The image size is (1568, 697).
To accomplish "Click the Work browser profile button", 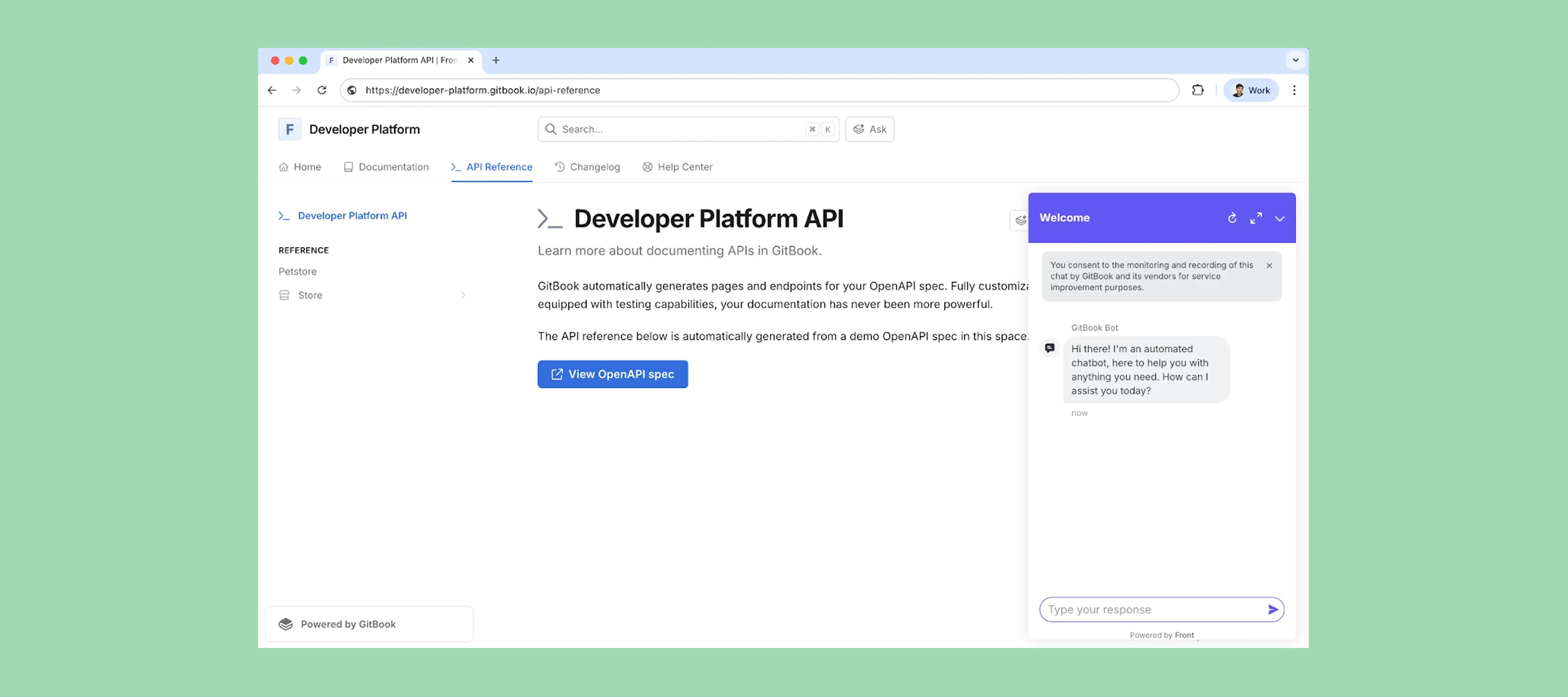I will point(1251,89).
